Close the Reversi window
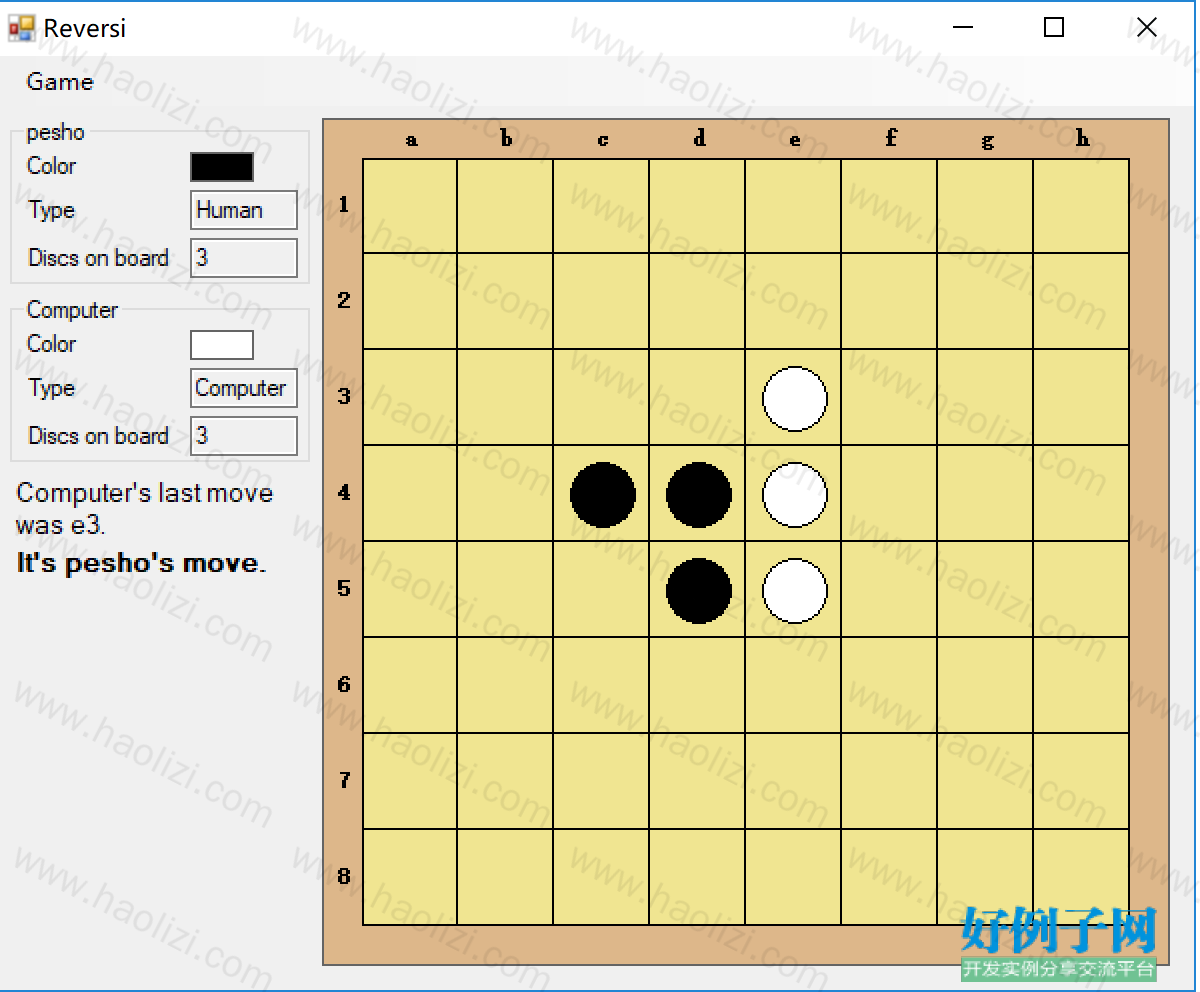 click(1147, 28)
